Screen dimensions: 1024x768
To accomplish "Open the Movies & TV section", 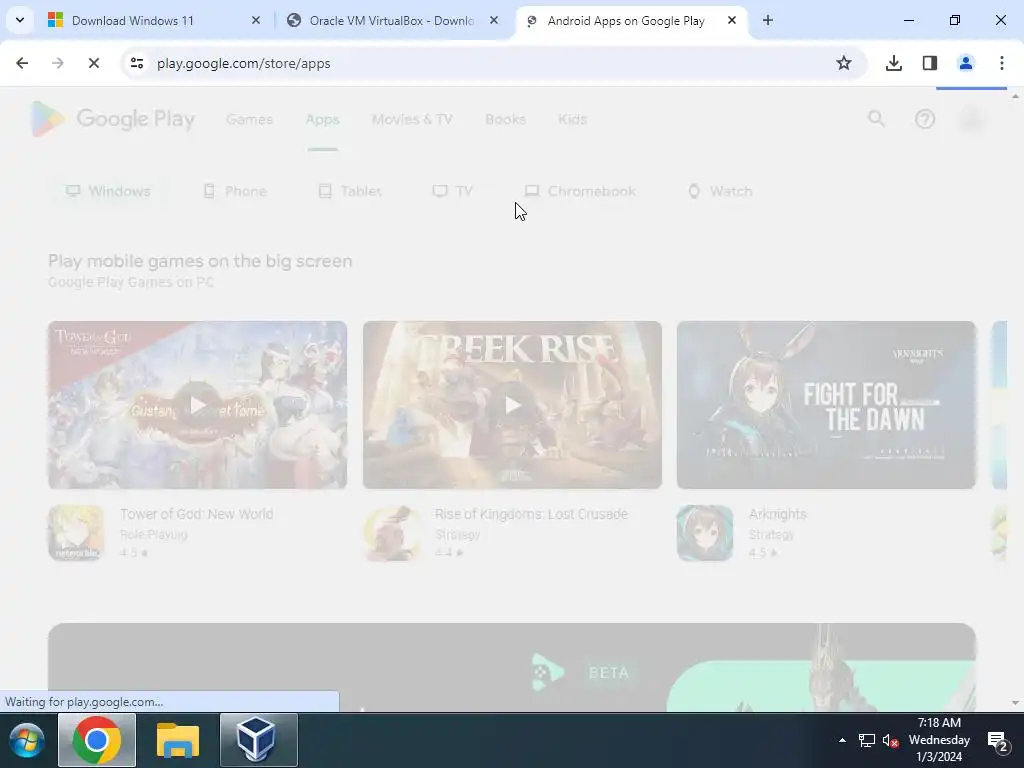I will [x=412, y=120].
